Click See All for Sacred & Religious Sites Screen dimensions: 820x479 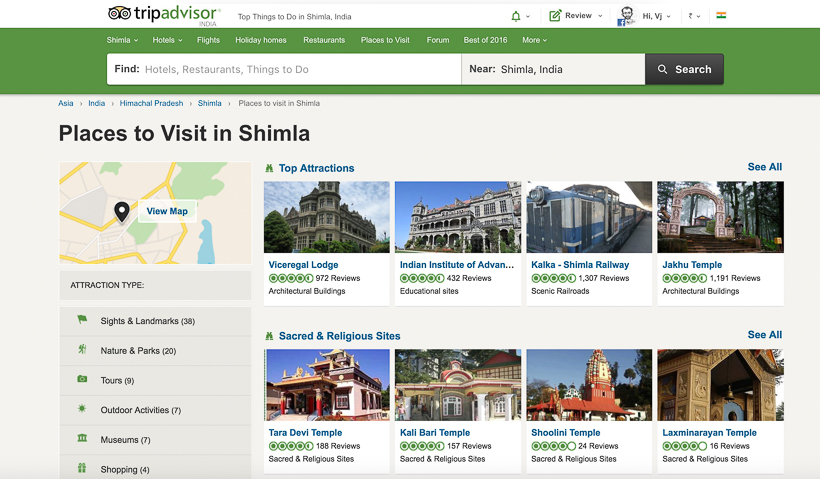[x=765, y=335]
